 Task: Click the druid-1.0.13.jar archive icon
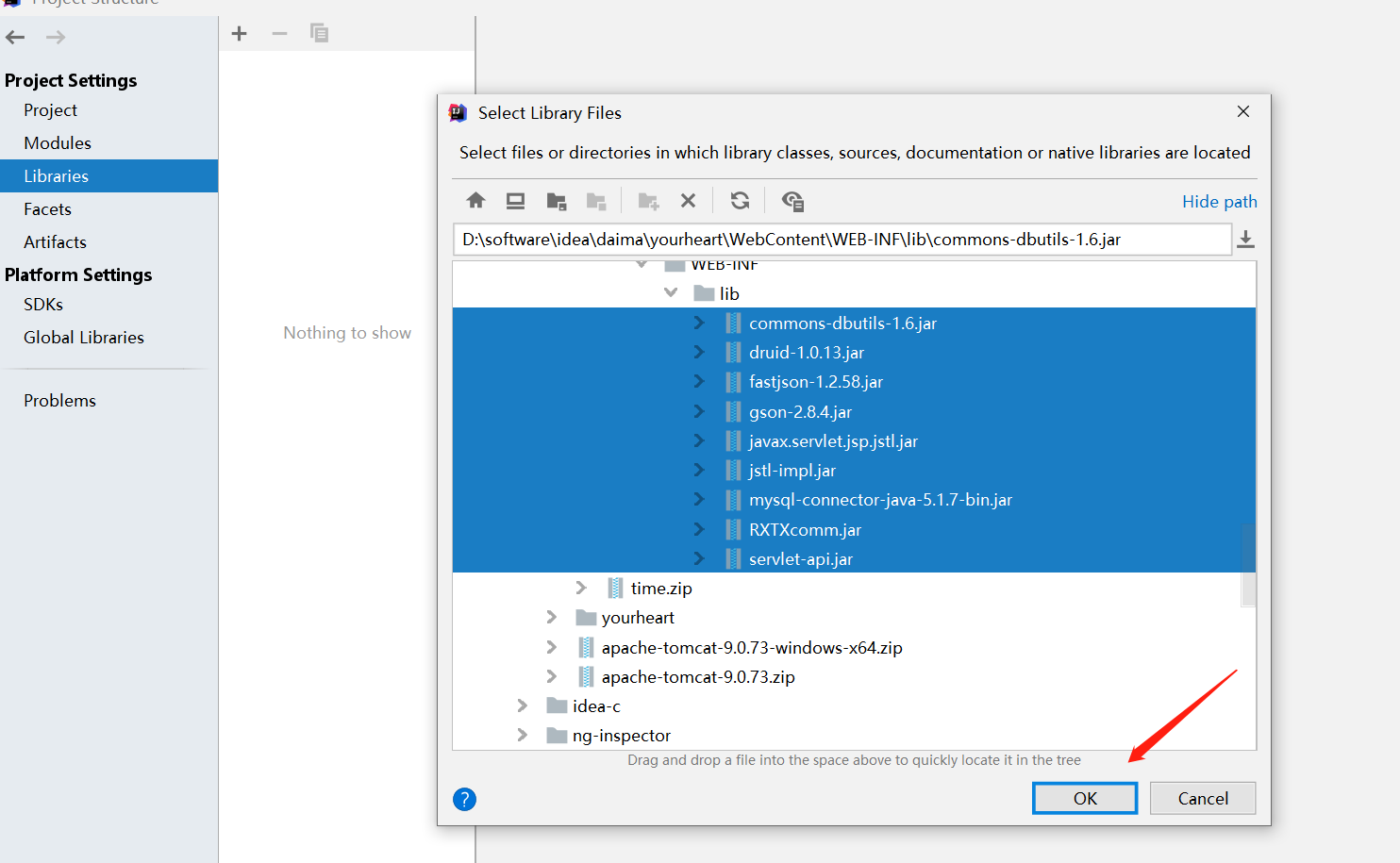click(733, 353)
